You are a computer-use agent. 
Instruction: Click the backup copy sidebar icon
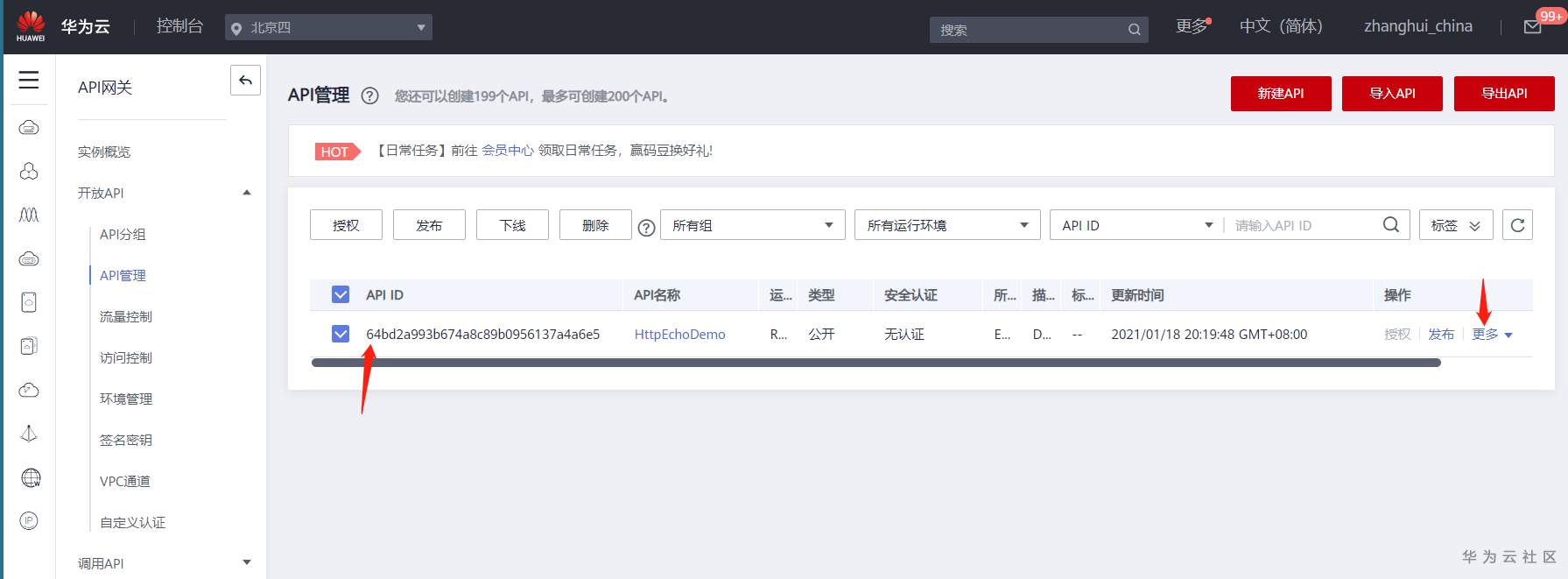[29, 346]
